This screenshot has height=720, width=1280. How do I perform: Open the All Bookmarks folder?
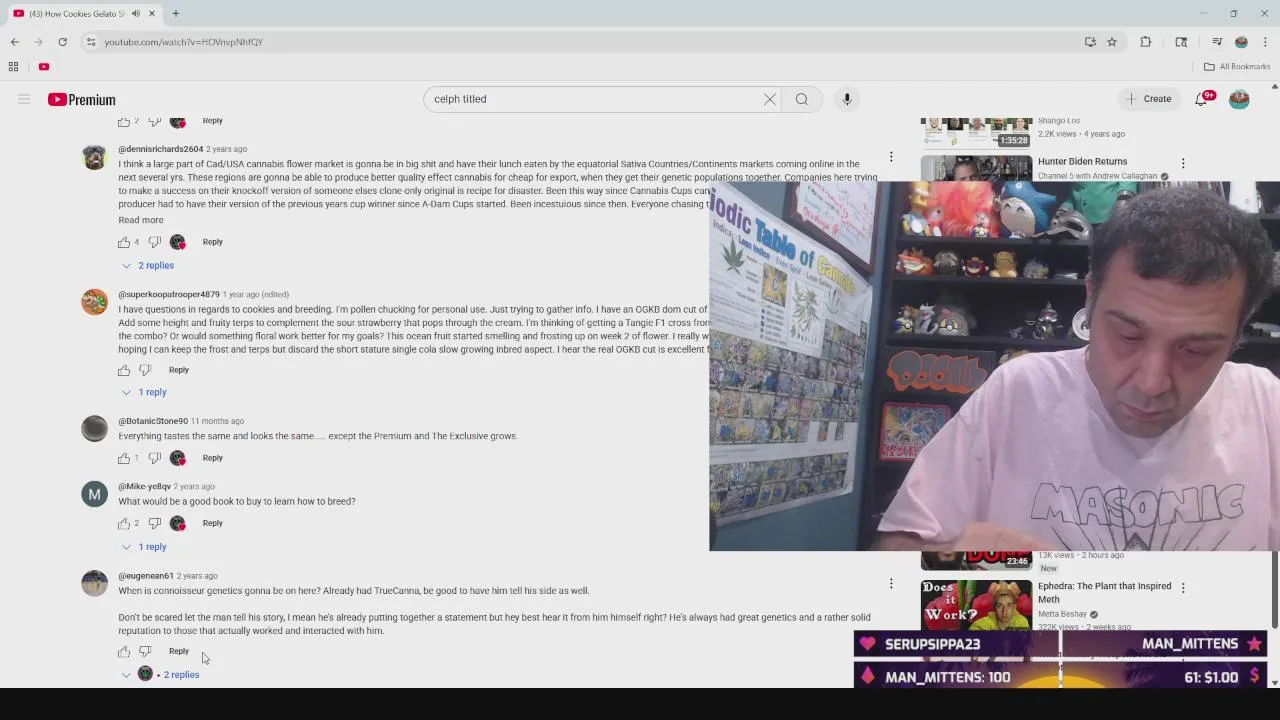(1237, 66)
